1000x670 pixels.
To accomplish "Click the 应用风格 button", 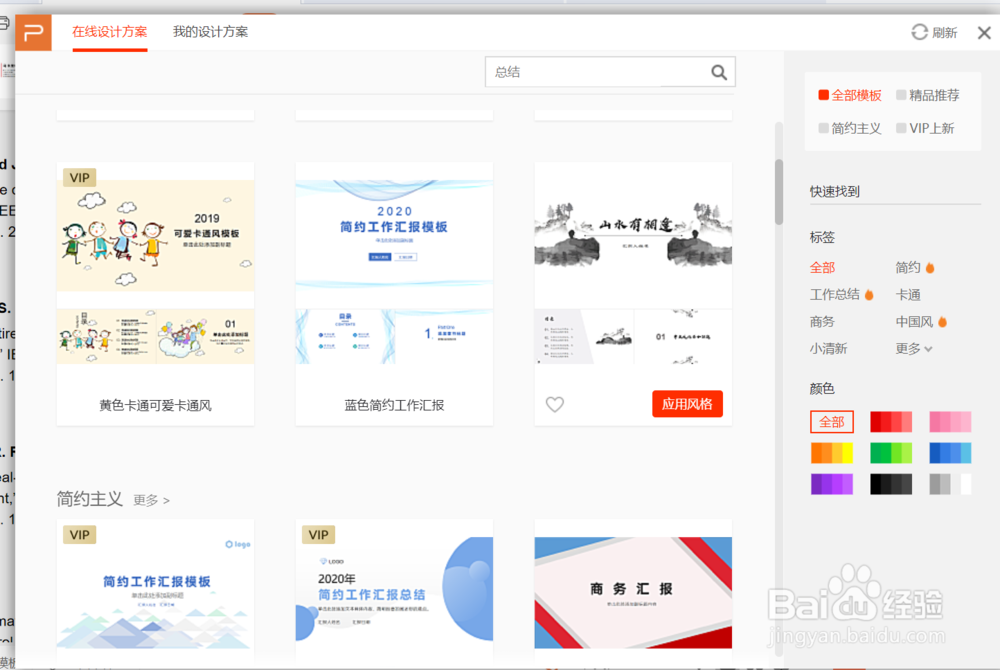I will click(687, 404).
